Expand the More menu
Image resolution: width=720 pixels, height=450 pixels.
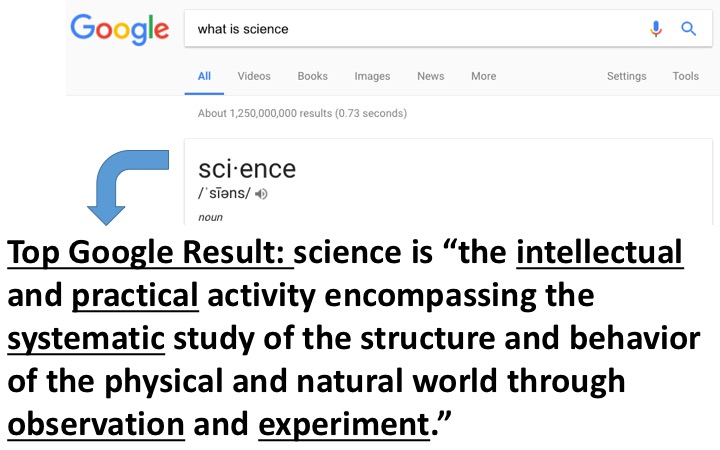tap(484, 76)
